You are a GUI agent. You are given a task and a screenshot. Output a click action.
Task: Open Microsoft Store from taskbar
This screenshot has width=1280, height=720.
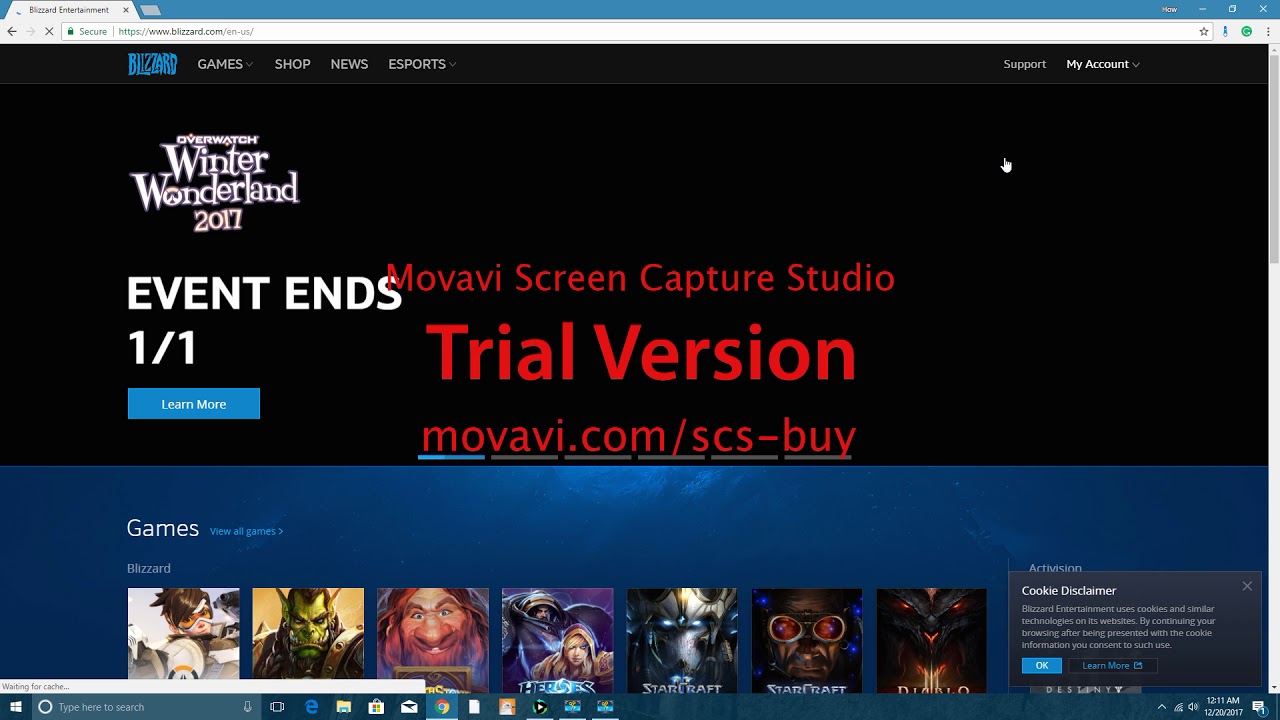pyautogui.click(x=376, y=707)
